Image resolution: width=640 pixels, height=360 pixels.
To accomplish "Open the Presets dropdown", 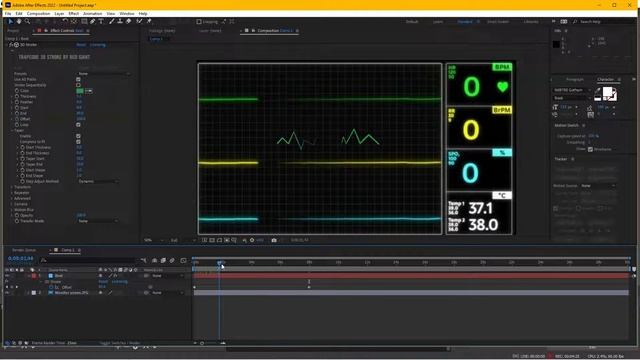I will coord(104,73).
